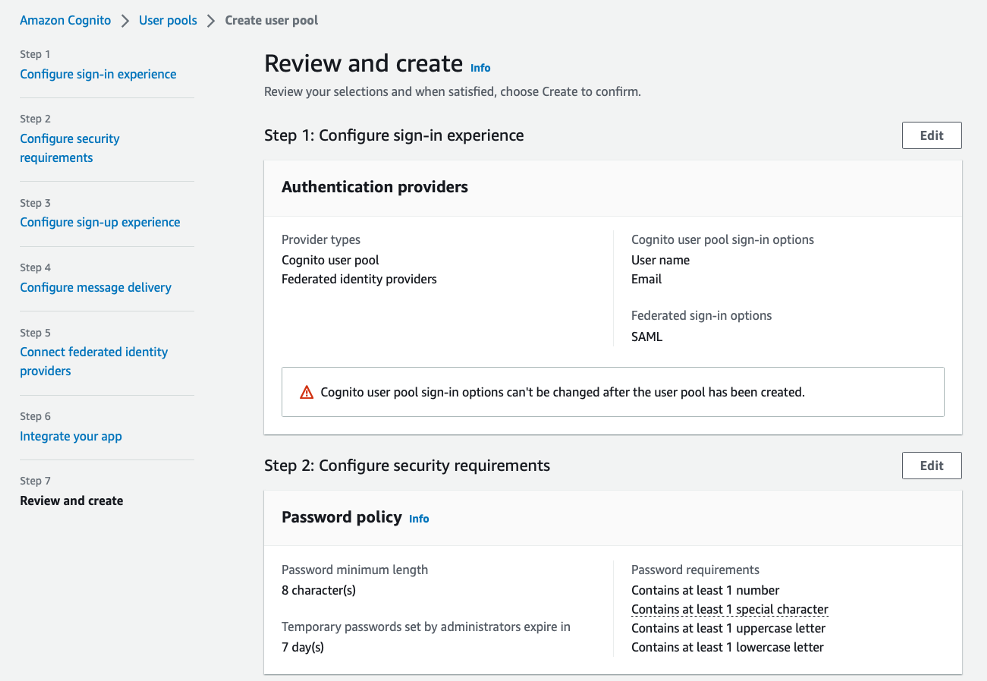Go to Configure sign-in experience step
Image resolution: width=987 pixels, height=681 pixels.
(98, 74)
